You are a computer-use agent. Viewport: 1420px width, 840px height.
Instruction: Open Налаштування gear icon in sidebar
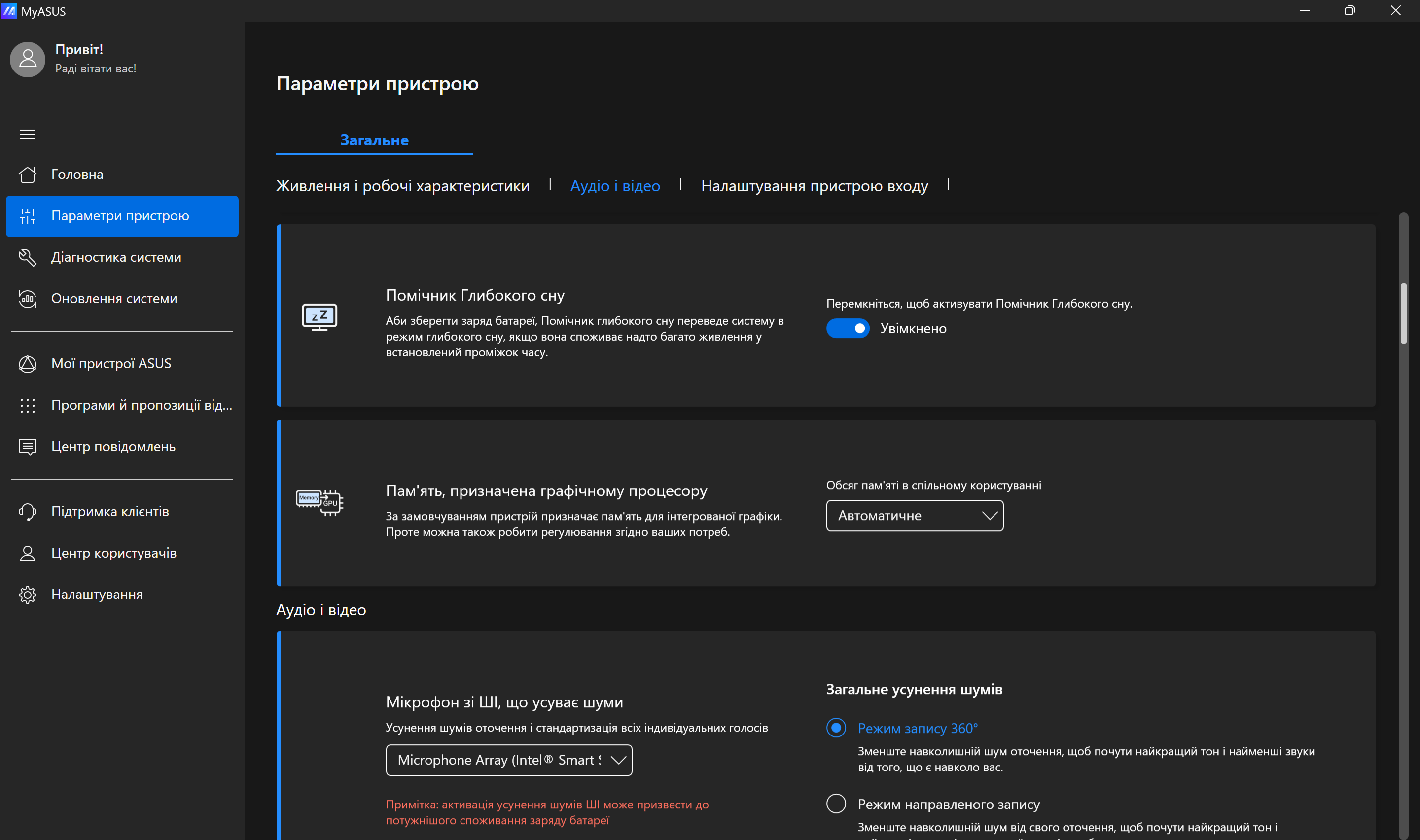point(27,595)
